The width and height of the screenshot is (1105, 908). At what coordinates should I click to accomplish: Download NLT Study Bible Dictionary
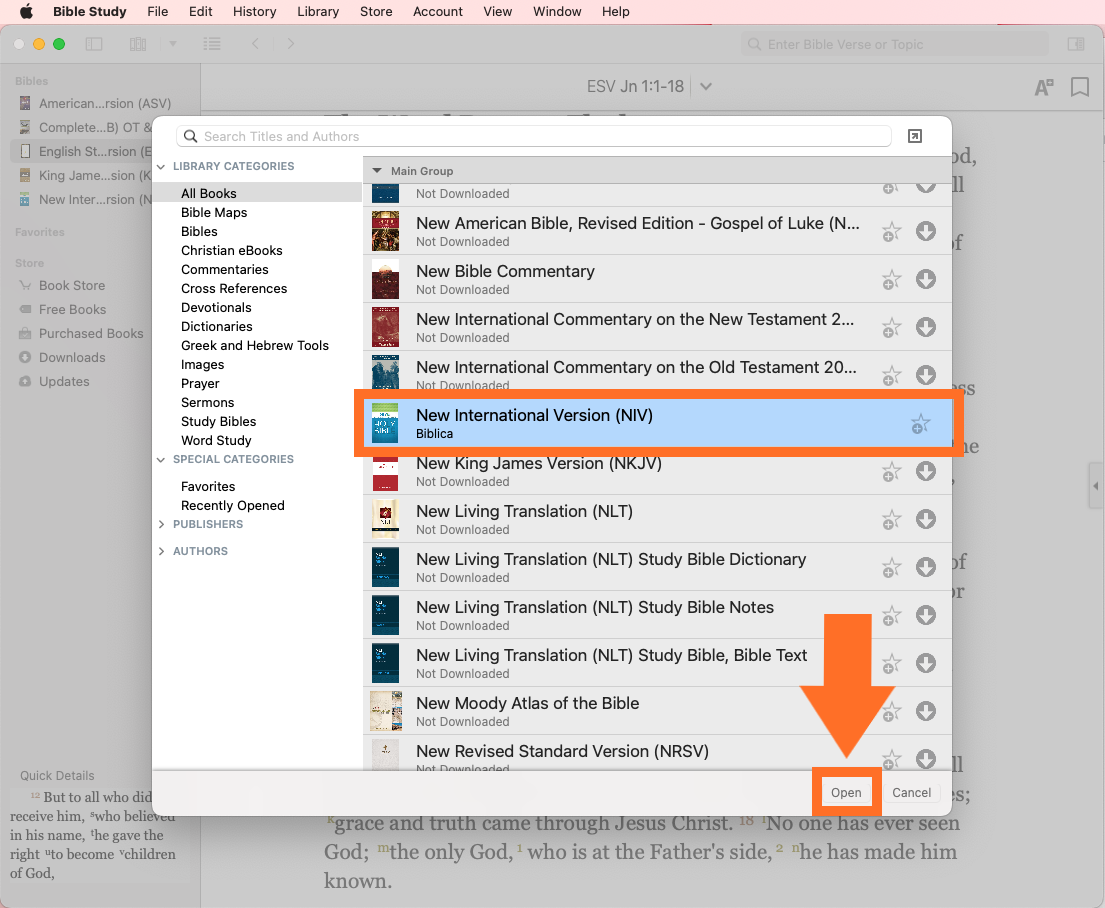coord(925,567)
